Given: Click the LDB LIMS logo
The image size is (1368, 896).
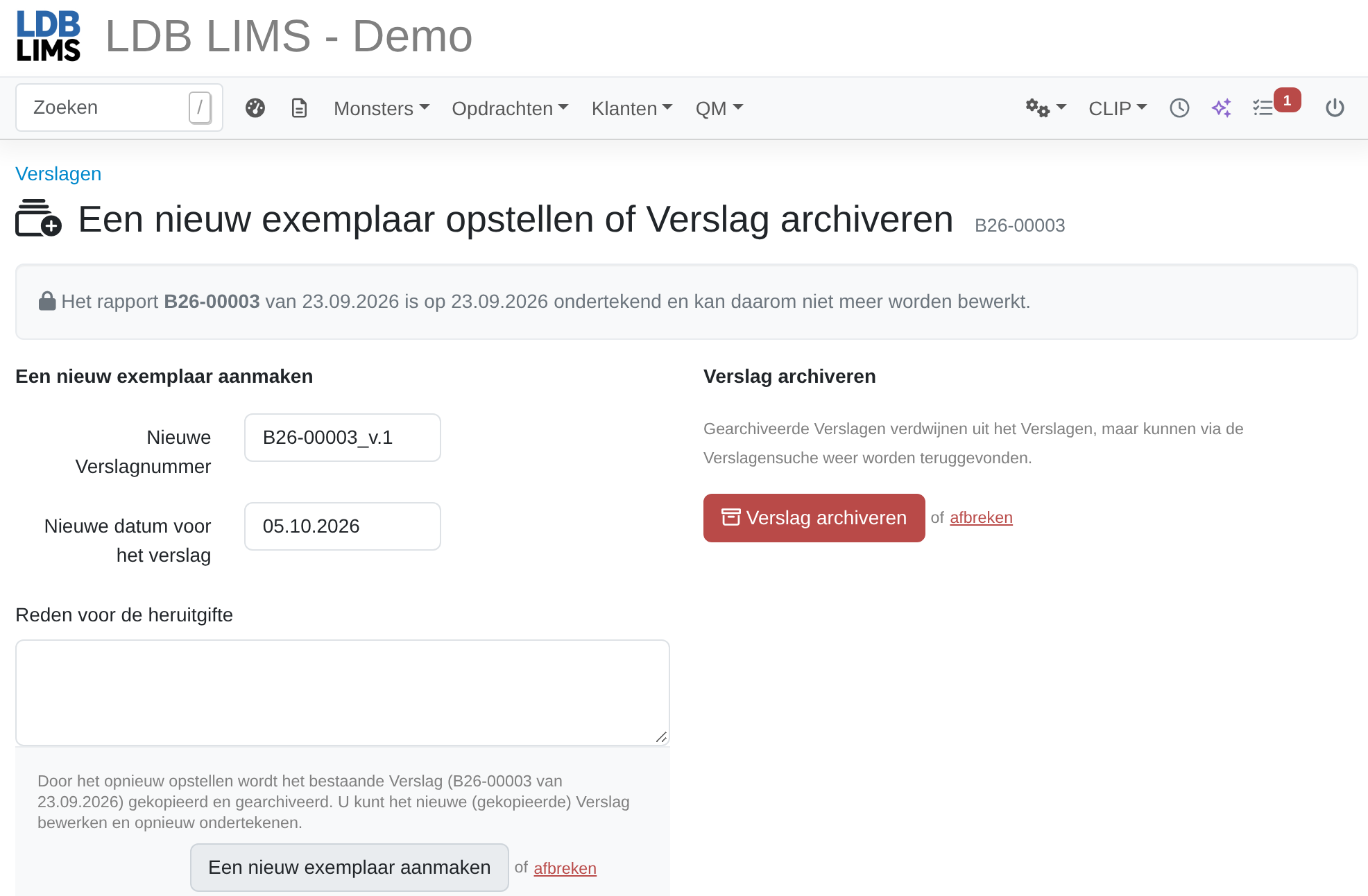Looking at the screenshot, I should coord(48,36).
